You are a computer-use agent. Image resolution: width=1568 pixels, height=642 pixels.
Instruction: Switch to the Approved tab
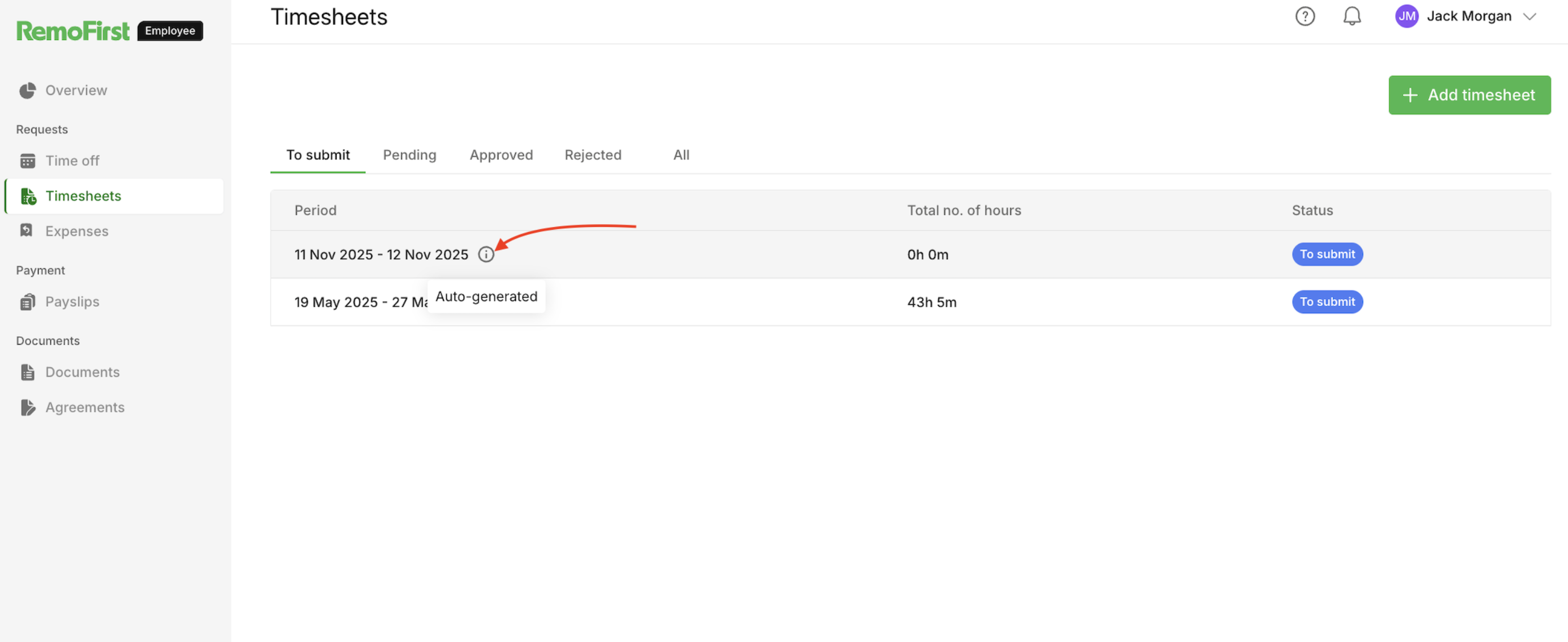(x=501, y=155)
